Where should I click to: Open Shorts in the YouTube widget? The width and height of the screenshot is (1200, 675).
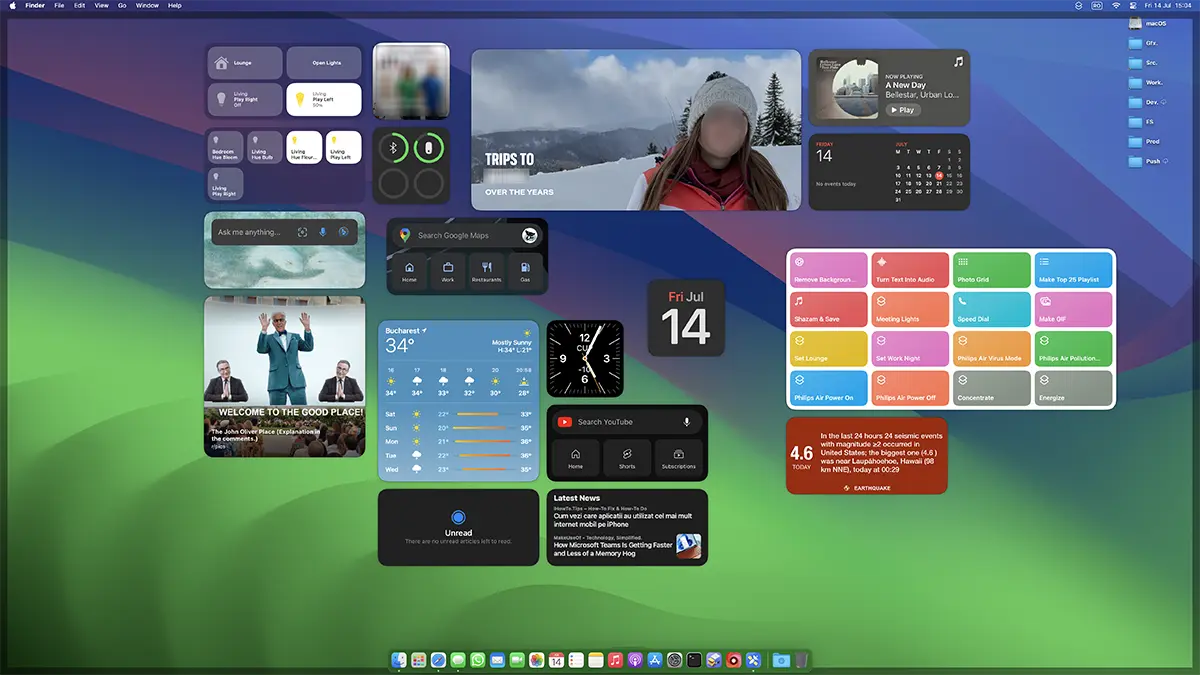coord(627,458)
